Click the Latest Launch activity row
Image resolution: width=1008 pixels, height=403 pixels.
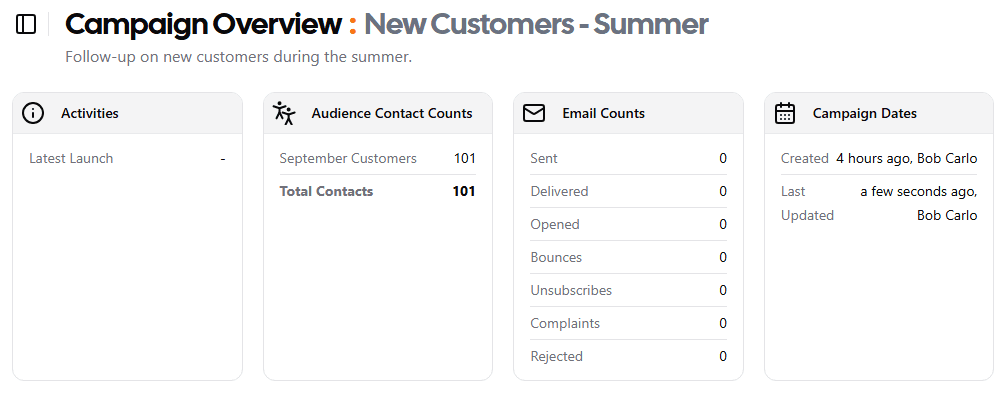pyautogui.click(x=127, y=158)
